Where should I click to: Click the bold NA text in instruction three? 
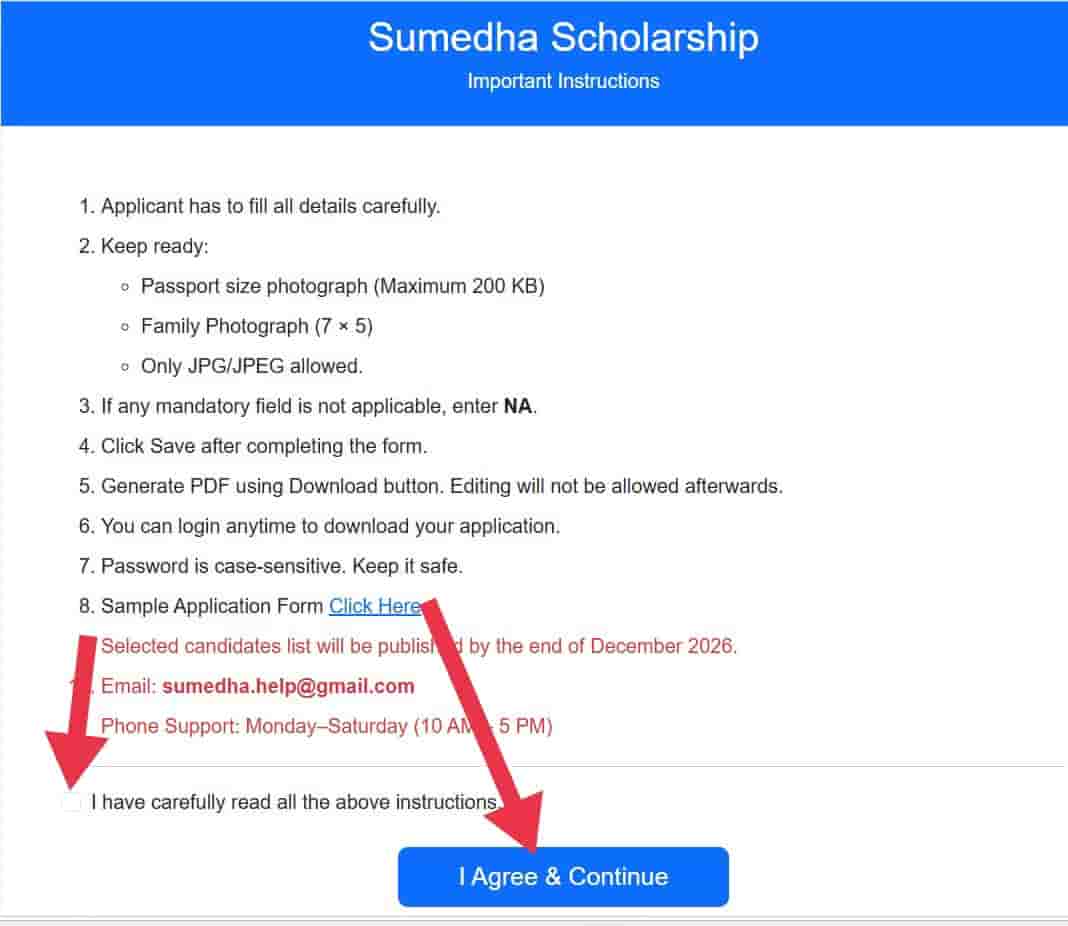click(518, 406)
